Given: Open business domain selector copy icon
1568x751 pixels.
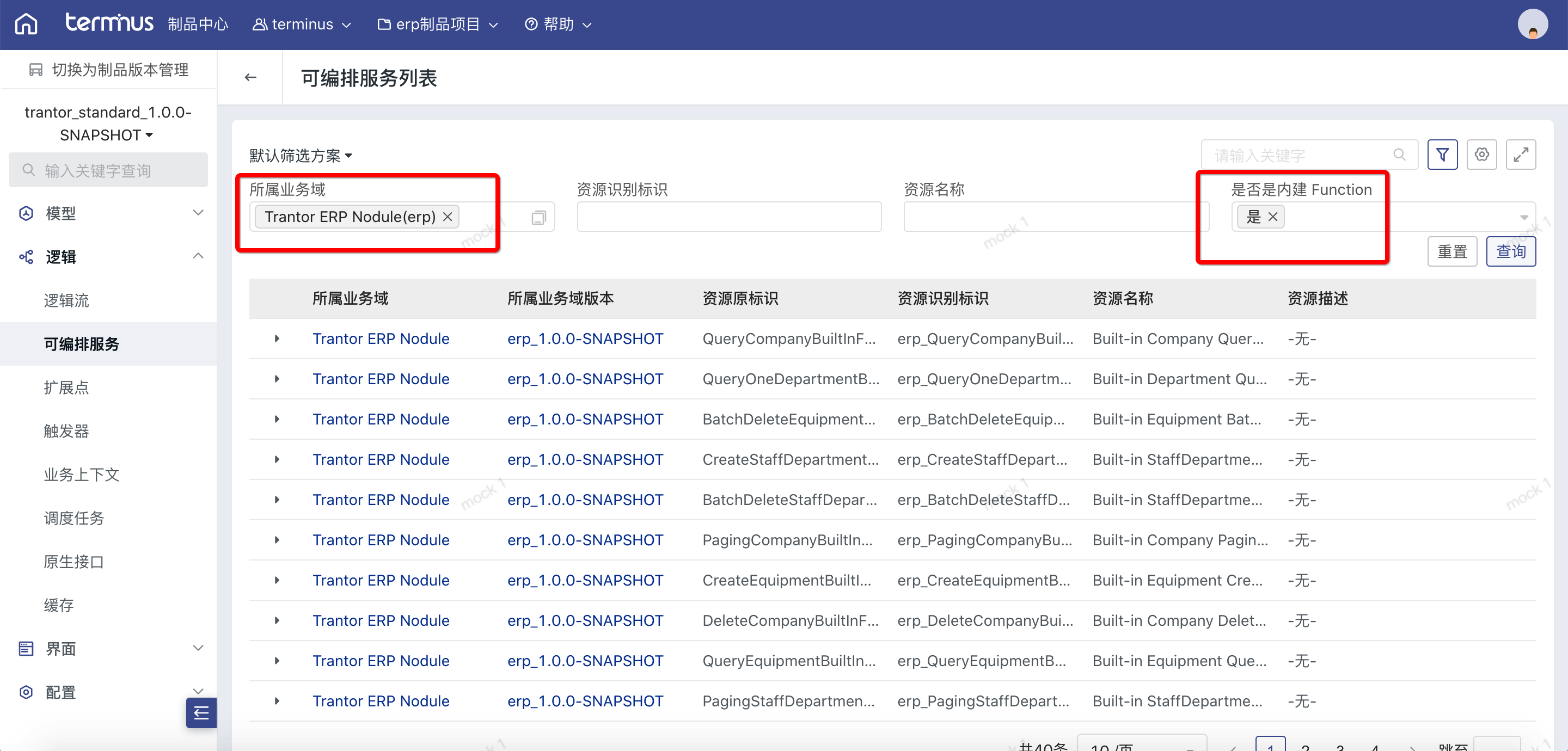Looking at the screenshot, I should pyautogui.click(x=538, y=217).
